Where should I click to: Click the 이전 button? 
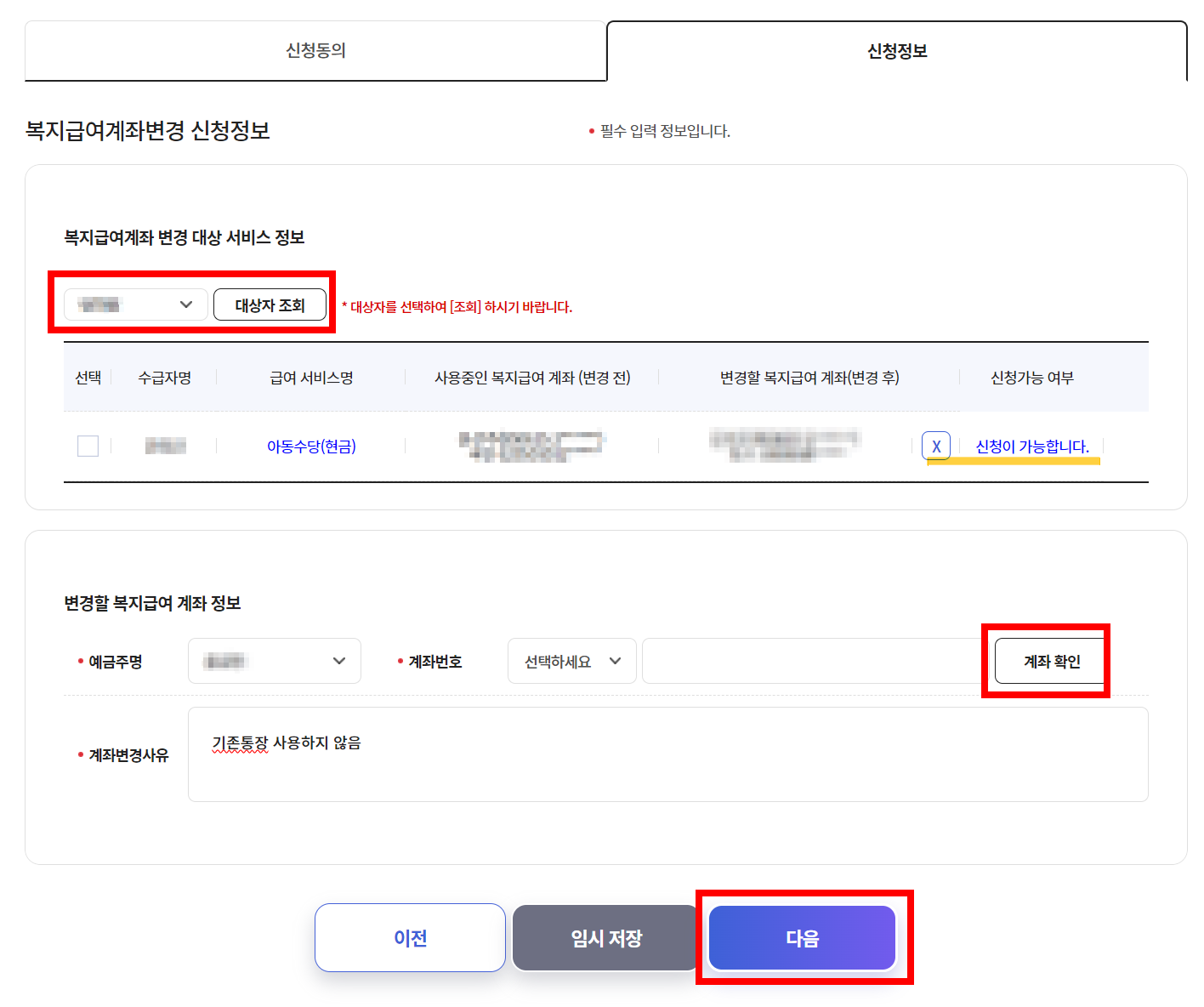point(410,937)
